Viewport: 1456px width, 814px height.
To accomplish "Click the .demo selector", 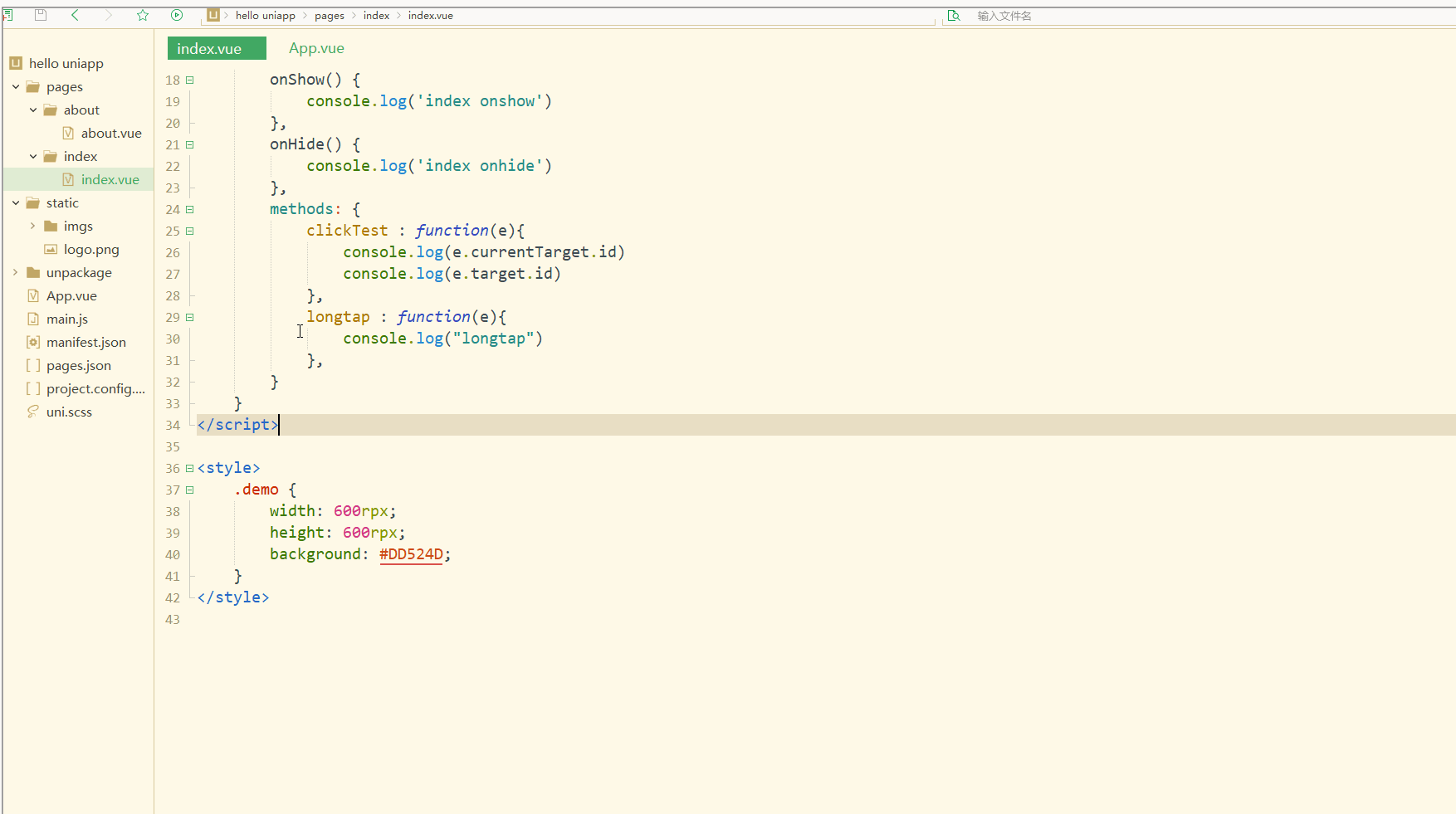I will pos(257,490).
